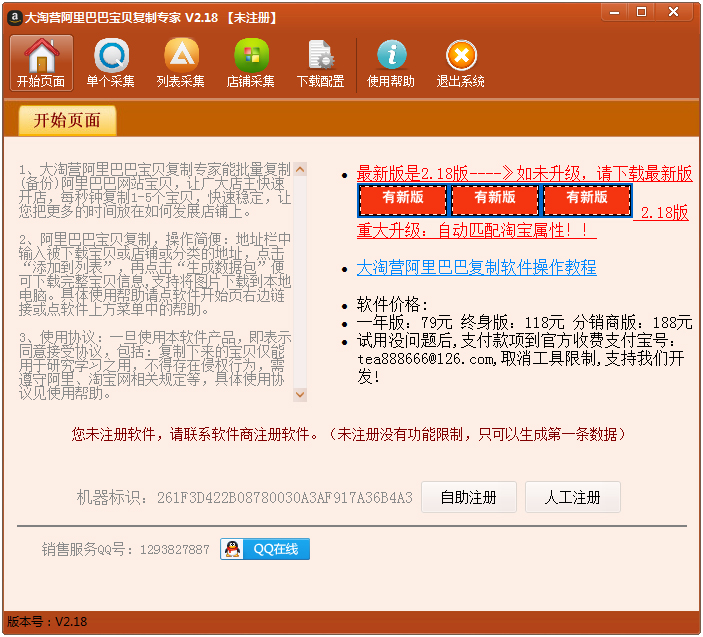Viewport: 703px width, 637px height.
Task: Click the 重大升级 auto-match Taobao attributes link
Action: tap(476, 231)
